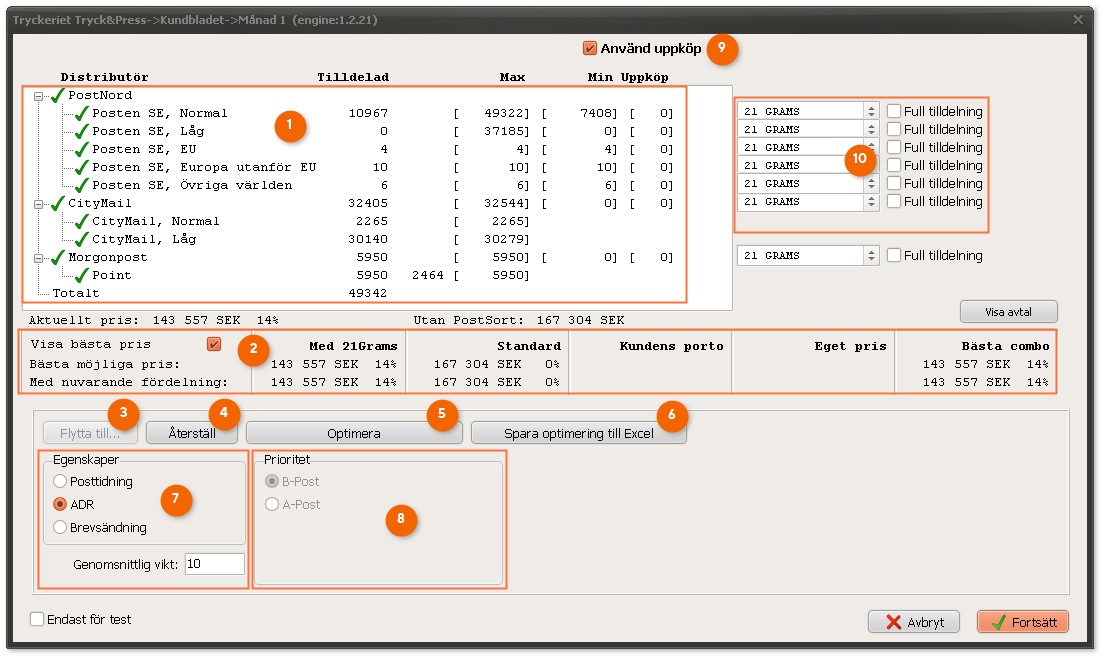
Task: Click the checkmark icon for CityMail, Normal
Action: 82,221
